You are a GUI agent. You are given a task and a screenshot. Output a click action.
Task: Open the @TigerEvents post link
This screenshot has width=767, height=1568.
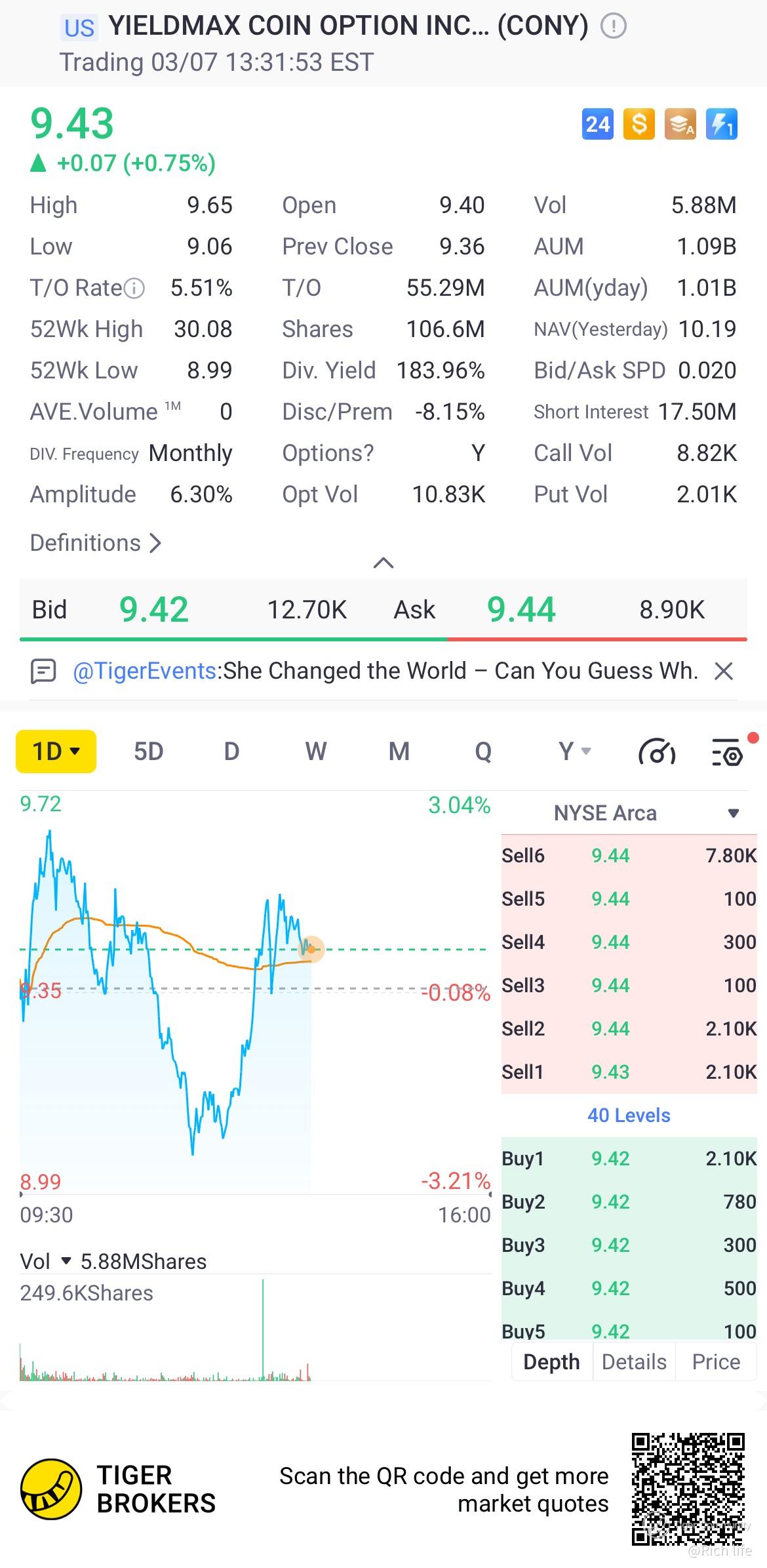coord(144,671)
